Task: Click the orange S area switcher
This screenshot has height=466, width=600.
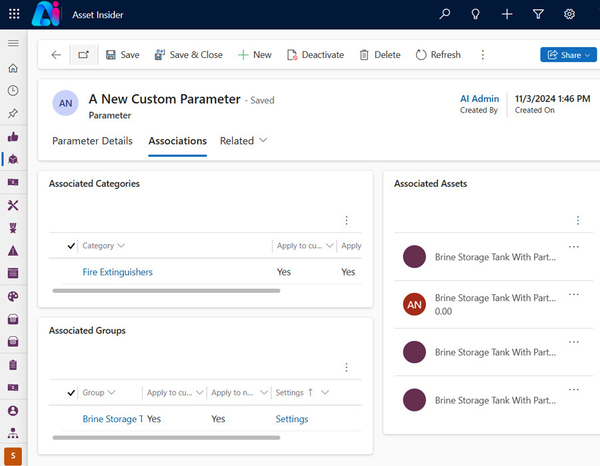Action: click(13, 456)
